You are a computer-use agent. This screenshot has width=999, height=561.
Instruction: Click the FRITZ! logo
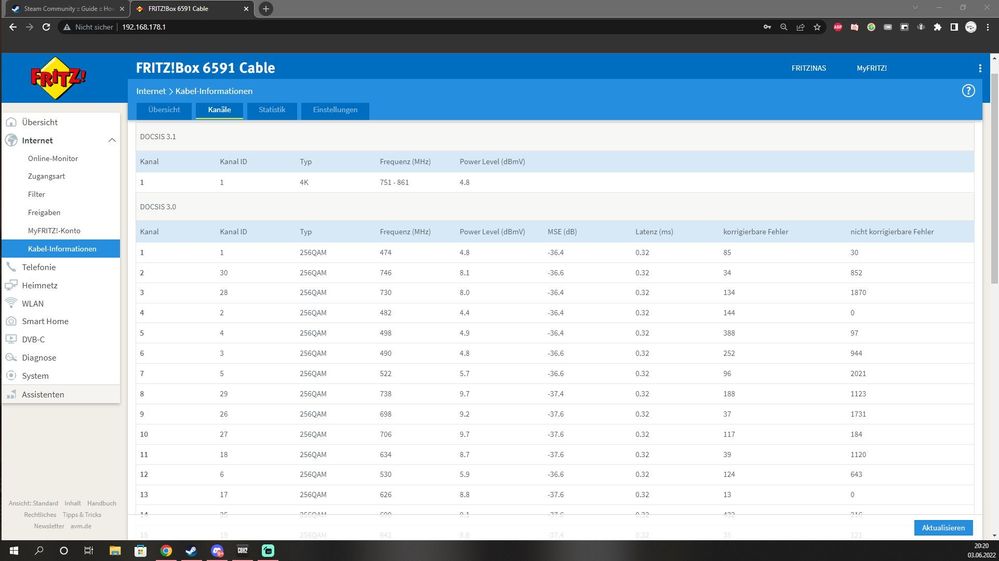click(60, 77)
